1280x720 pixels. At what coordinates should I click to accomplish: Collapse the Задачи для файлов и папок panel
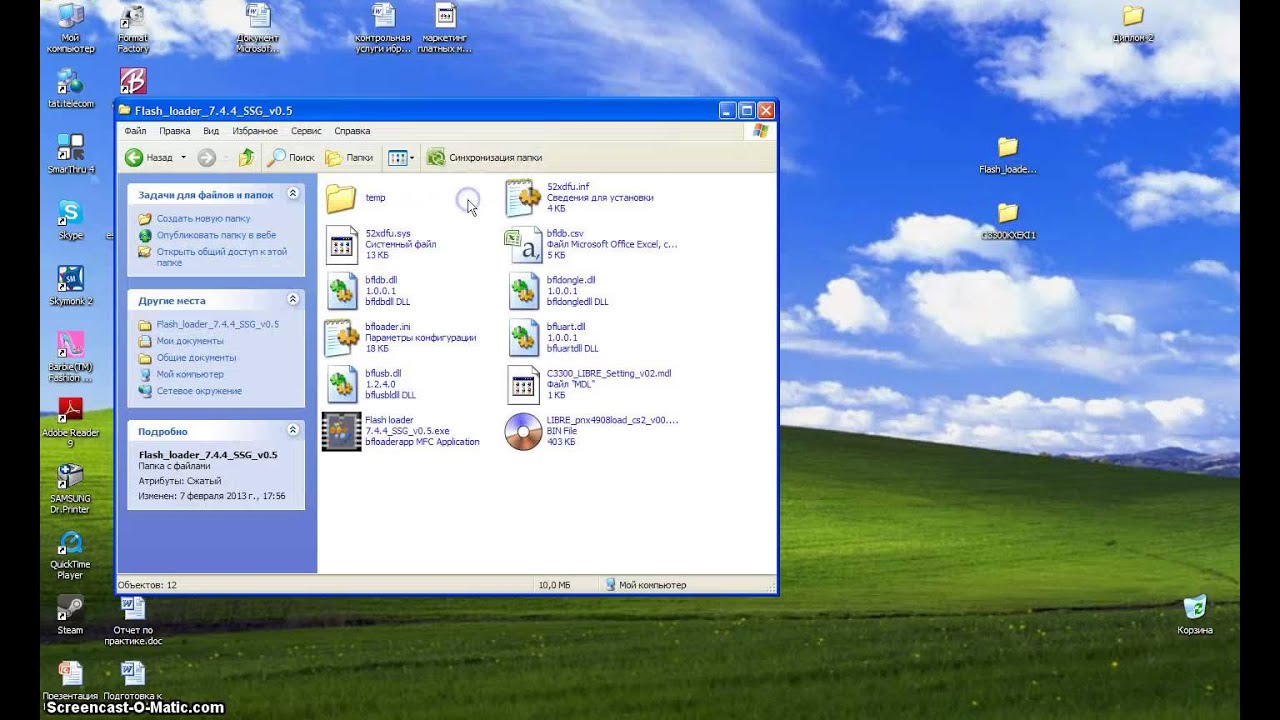pos(293,194)
